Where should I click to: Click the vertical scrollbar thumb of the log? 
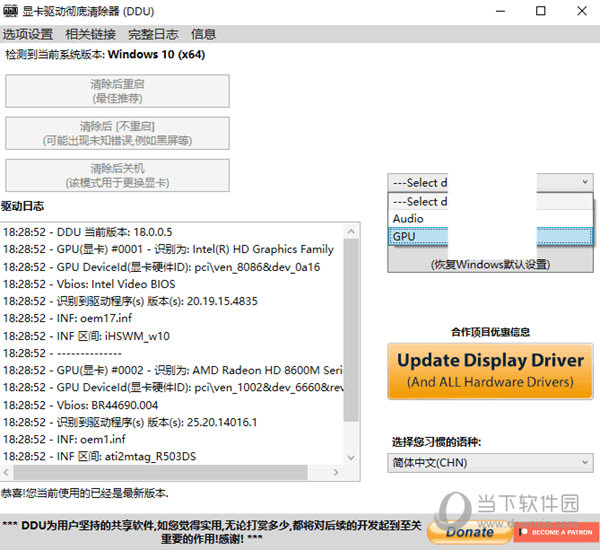coord(351,330)
